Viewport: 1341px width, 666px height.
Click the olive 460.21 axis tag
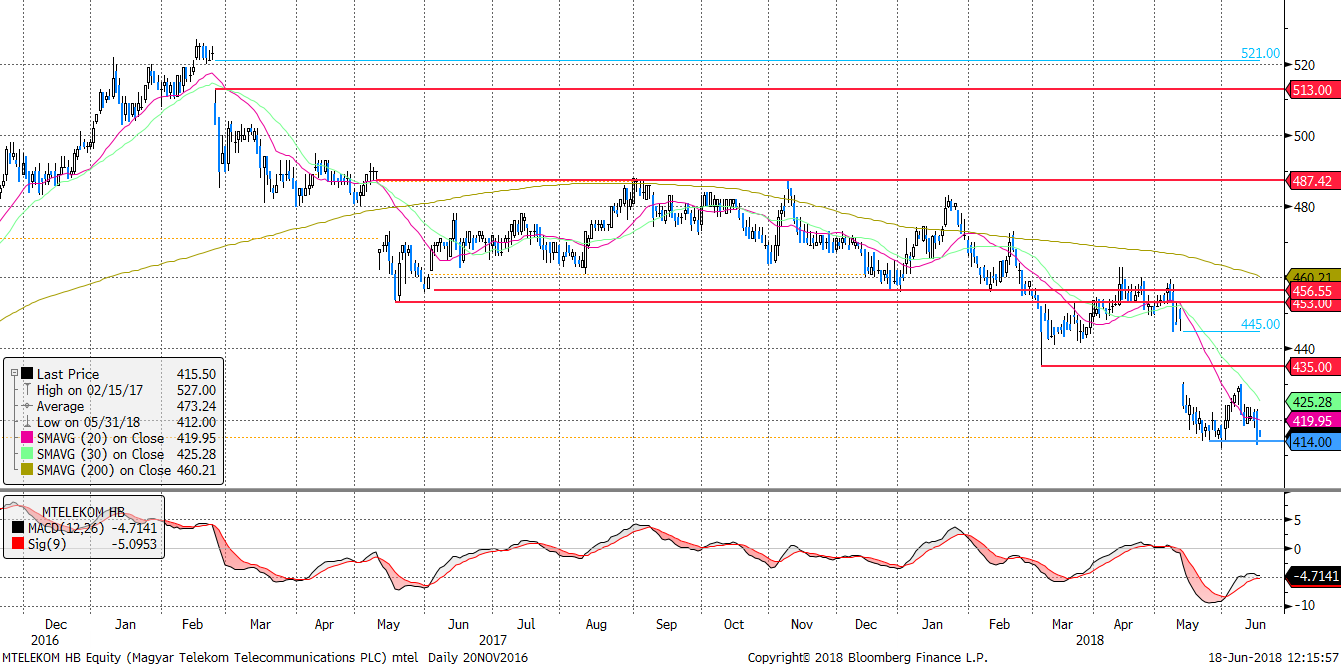[x=1312, y=277]
